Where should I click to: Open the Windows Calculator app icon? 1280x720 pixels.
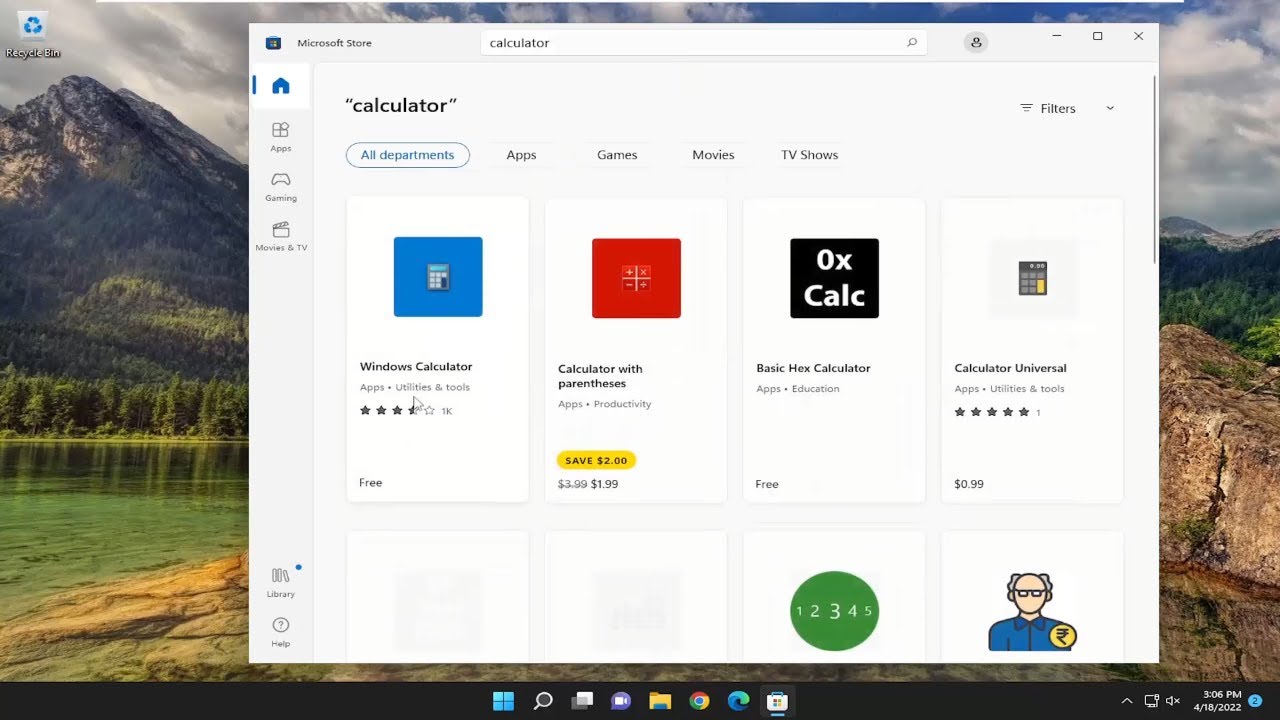tap(438, 277)
